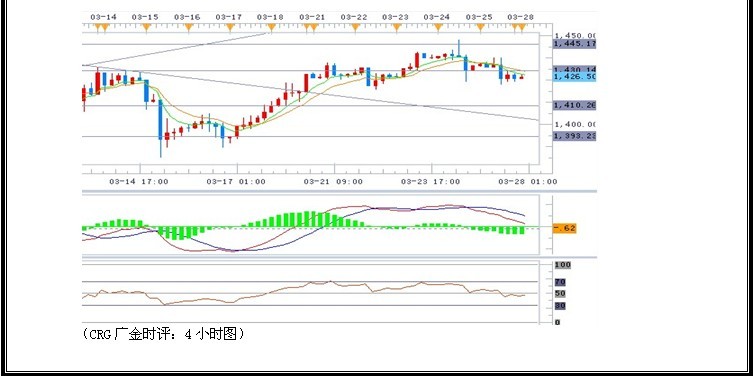Click the '03-28 01:00' time axis label
This screenshot has height=376, width=753.
[528, 182]
